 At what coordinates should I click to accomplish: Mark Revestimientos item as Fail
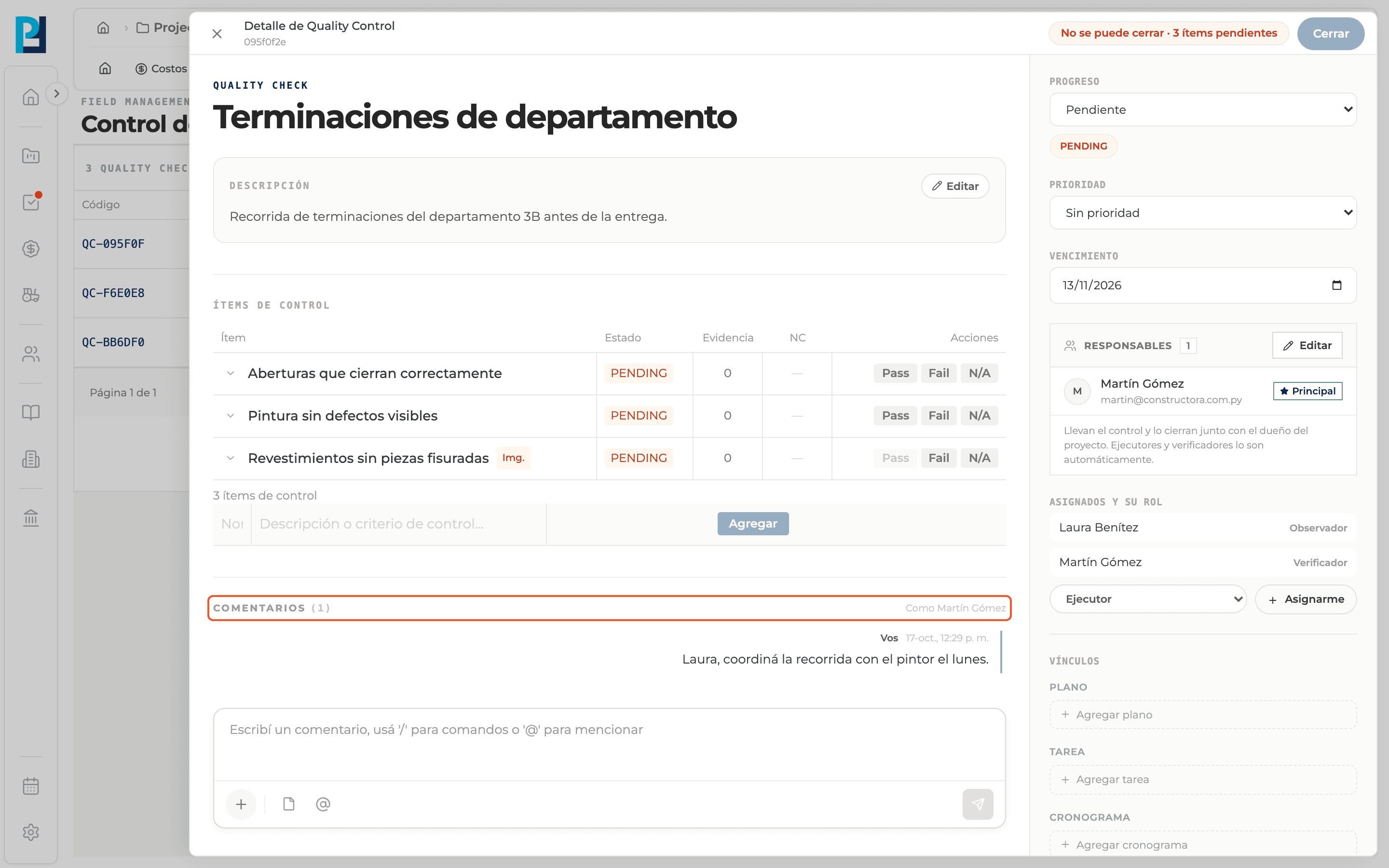click(x=939, y=458)
